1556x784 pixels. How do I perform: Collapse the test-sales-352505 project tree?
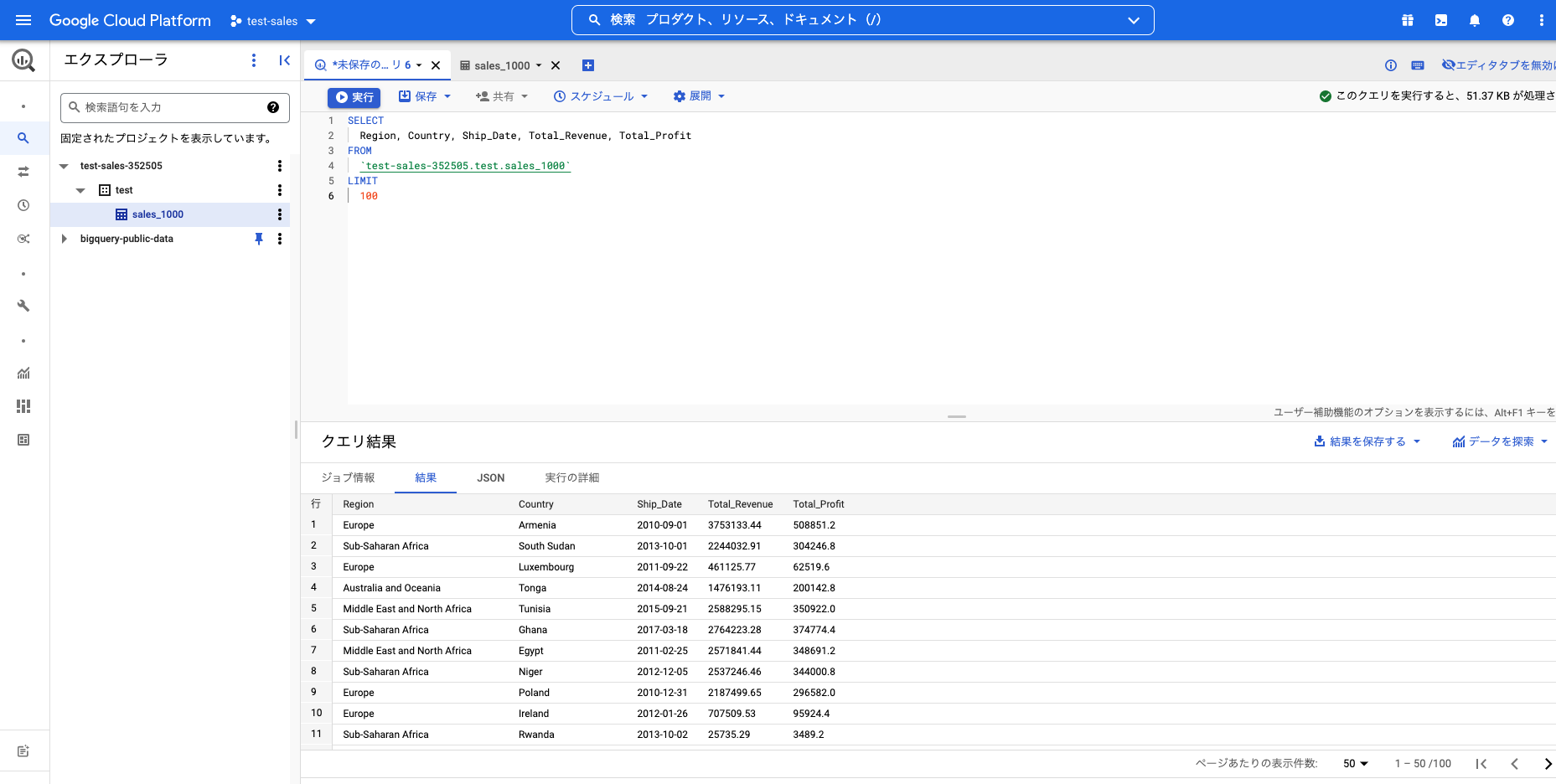[64, 166]
